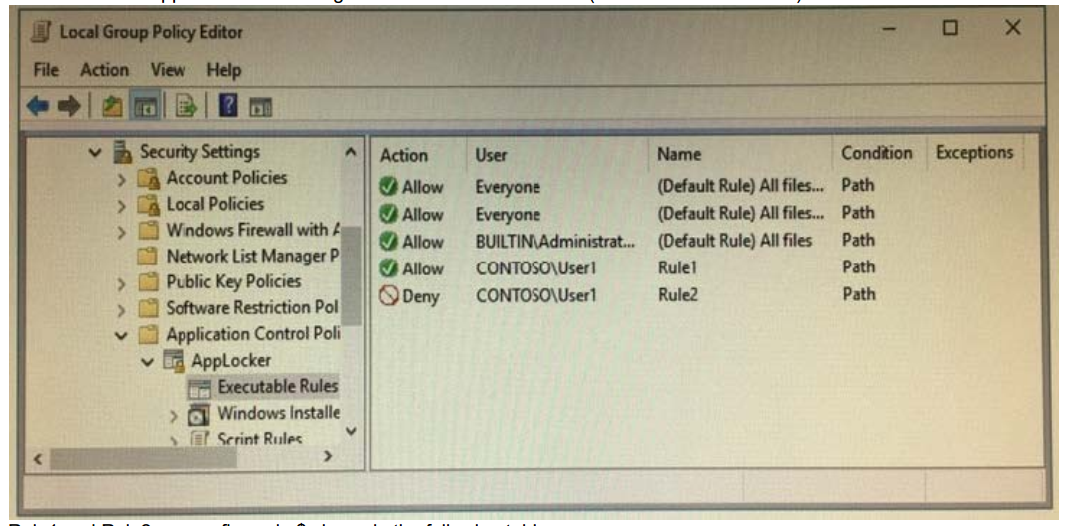The width and height of the screenshot is (1068, 526).
Task: Click the Software Restriction folder icon
Action: pos(148,309)
